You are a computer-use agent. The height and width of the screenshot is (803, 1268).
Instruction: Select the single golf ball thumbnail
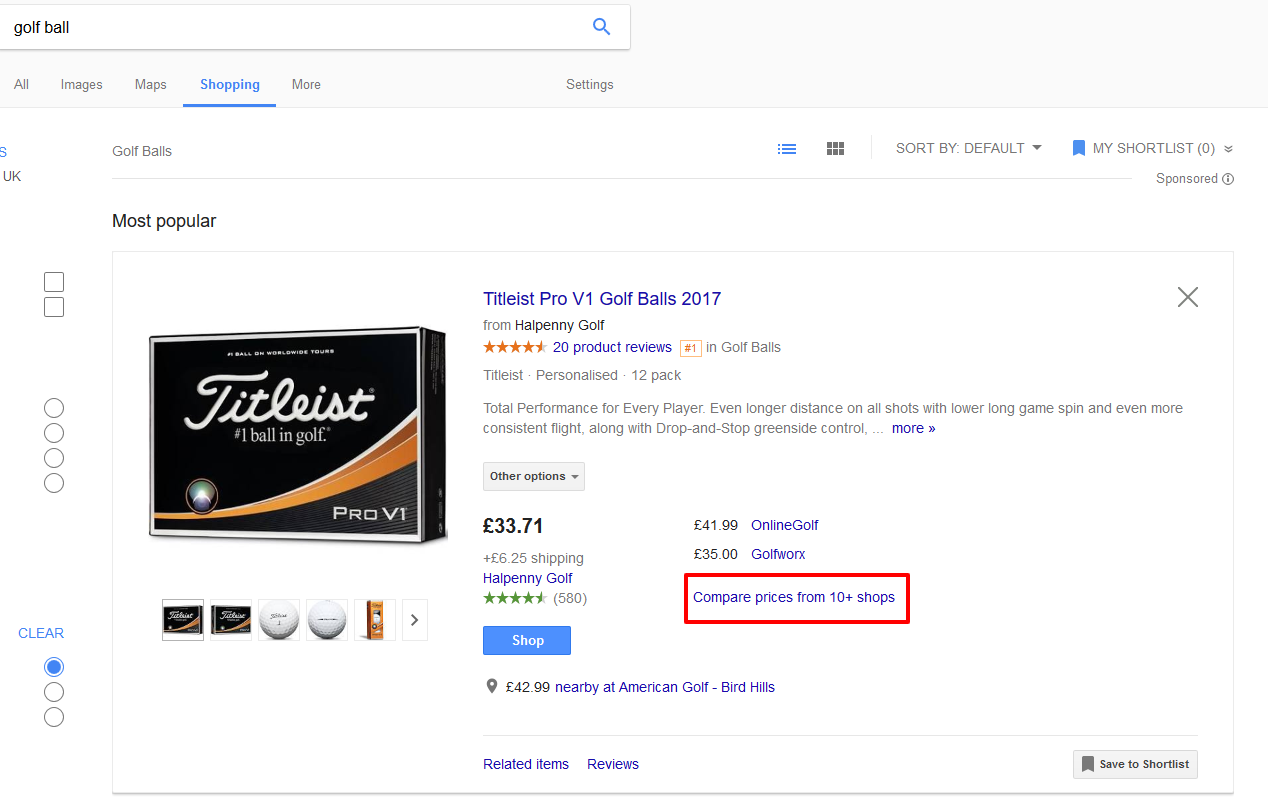(279, 620)
